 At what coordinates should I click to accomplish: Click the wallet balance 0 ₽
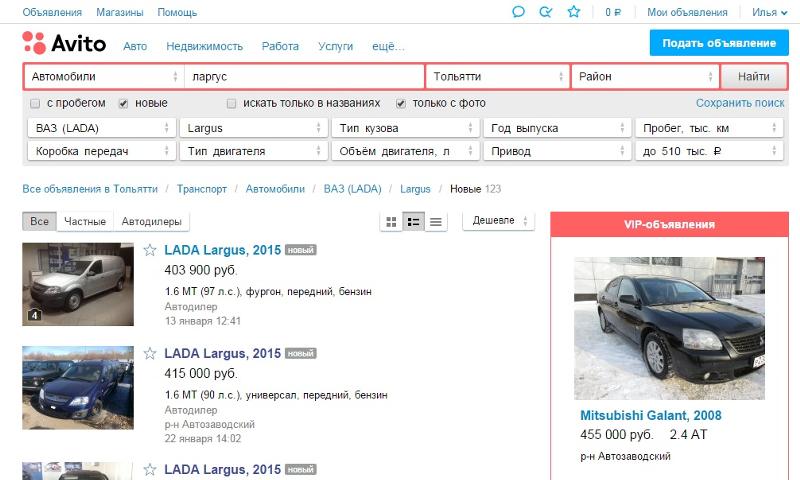[613, 12]
